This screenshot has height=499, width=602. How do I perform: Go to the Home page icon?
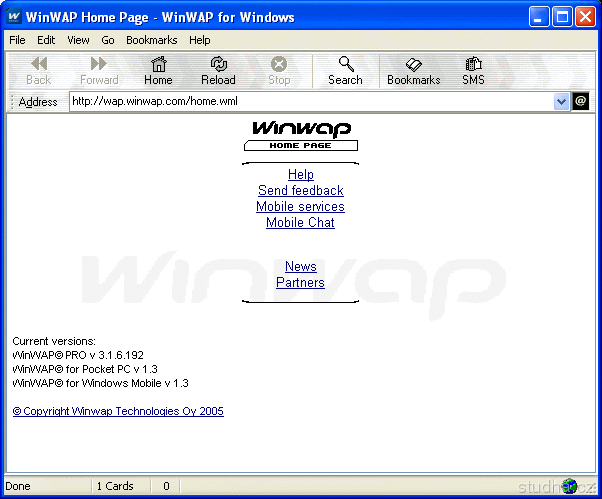click(158, 64)
